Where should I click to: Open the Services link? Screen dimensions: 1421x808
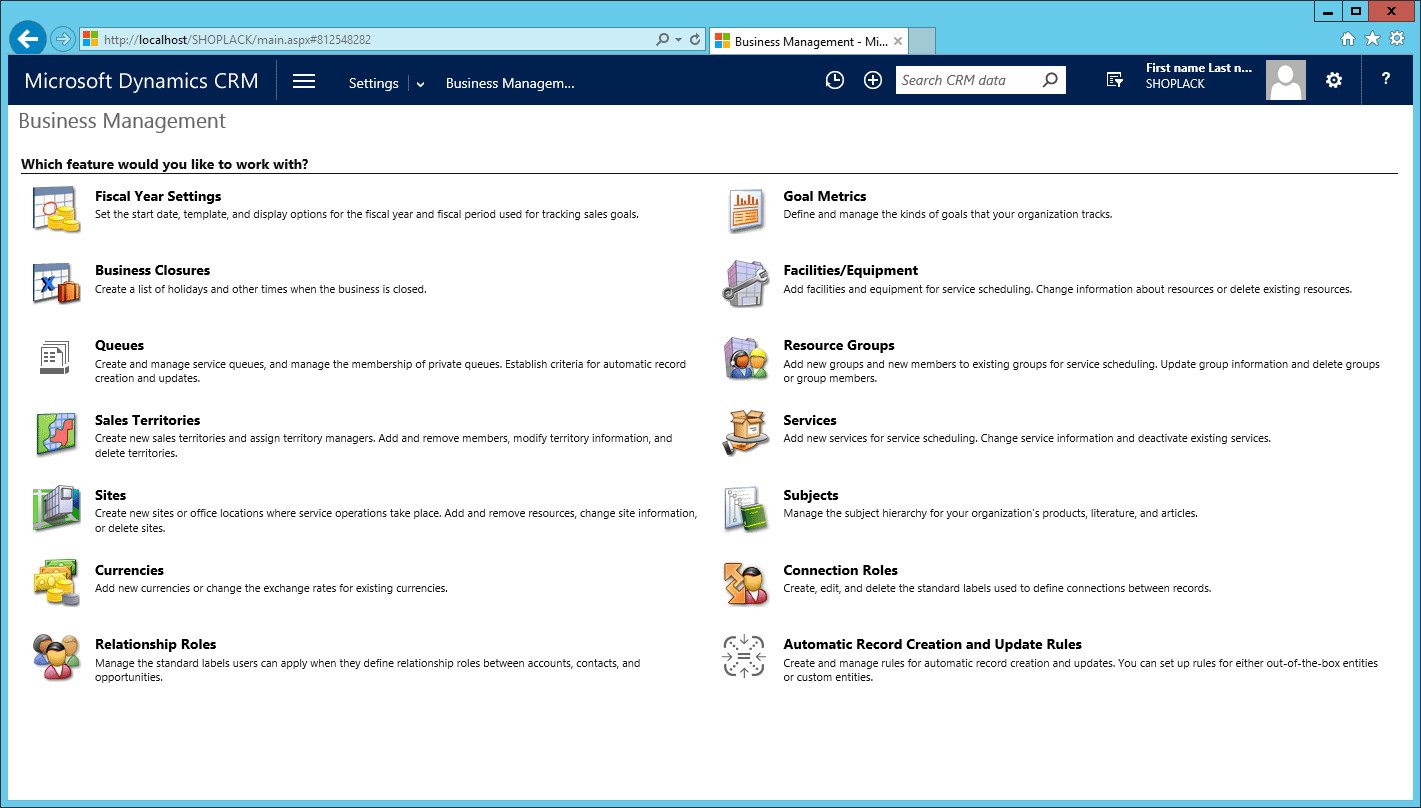coord(810,420)
